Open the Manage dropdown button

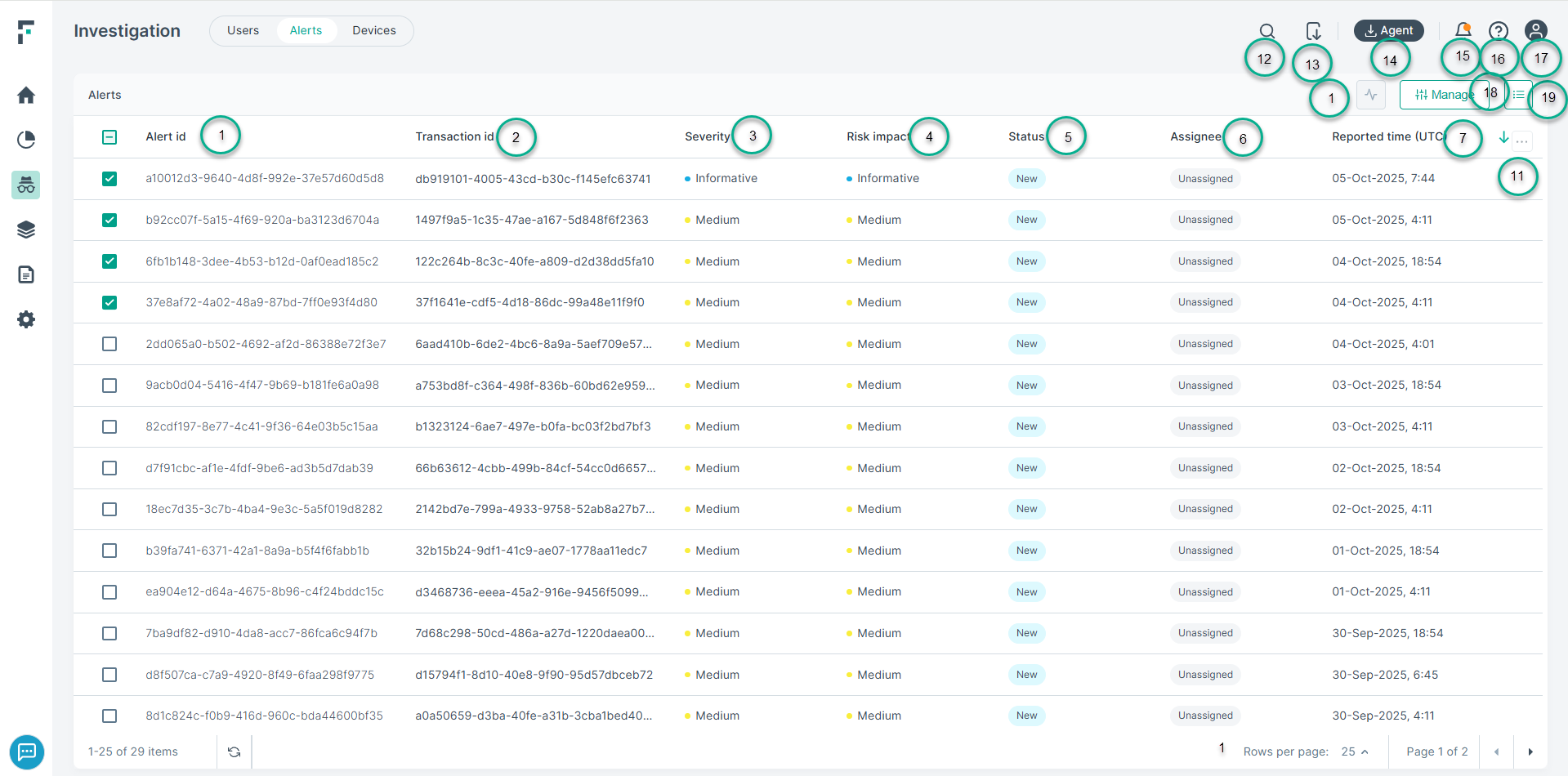(x=1443, y=95)
